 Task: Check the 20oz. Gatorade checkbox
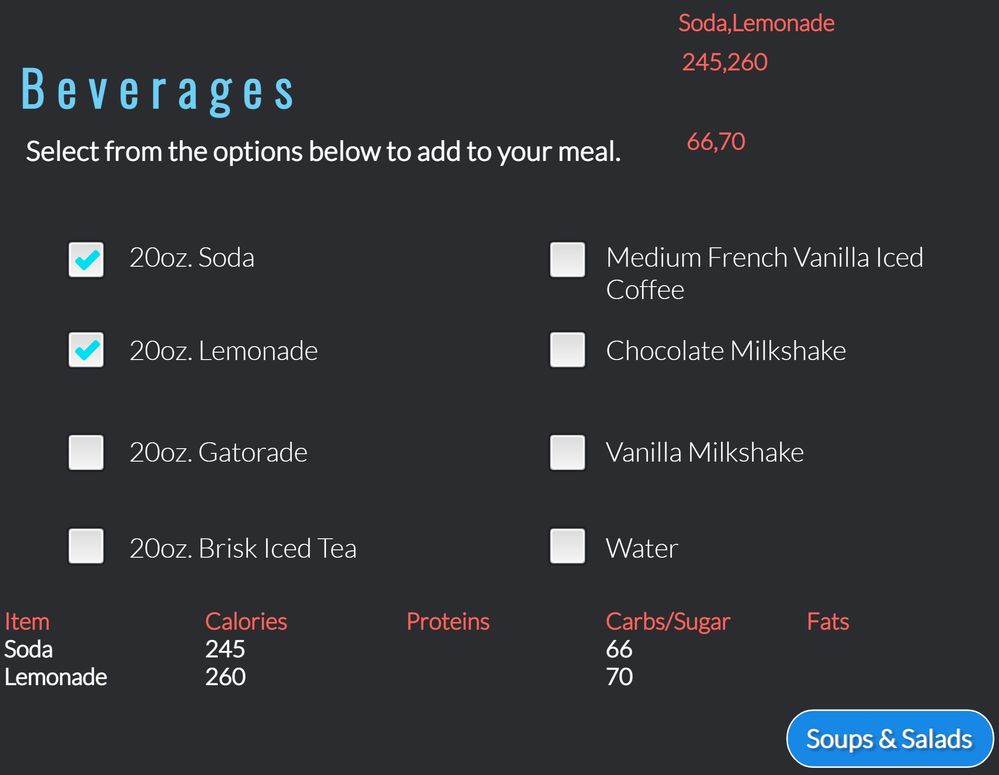(x=86, y=453)
